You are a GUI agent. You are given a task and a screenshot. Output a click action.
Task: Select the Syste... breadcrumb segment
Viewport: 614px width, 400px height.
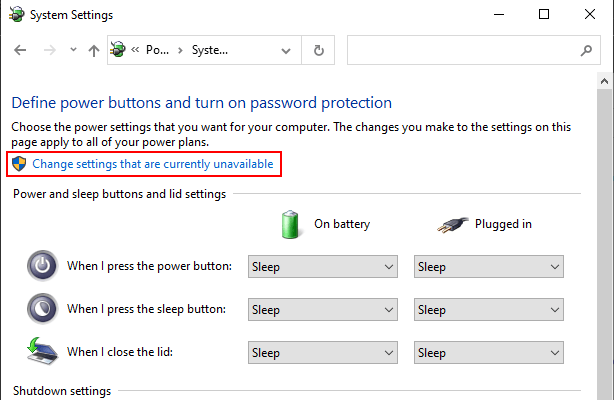click(209, 50)
